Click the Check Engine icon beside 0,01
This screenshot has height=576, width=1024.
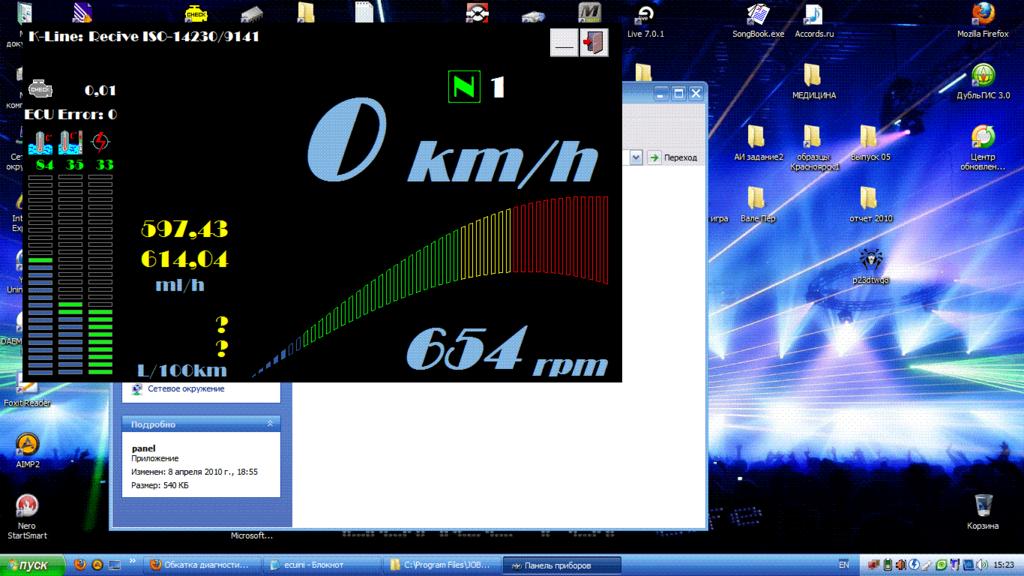(x=41, y=88)
